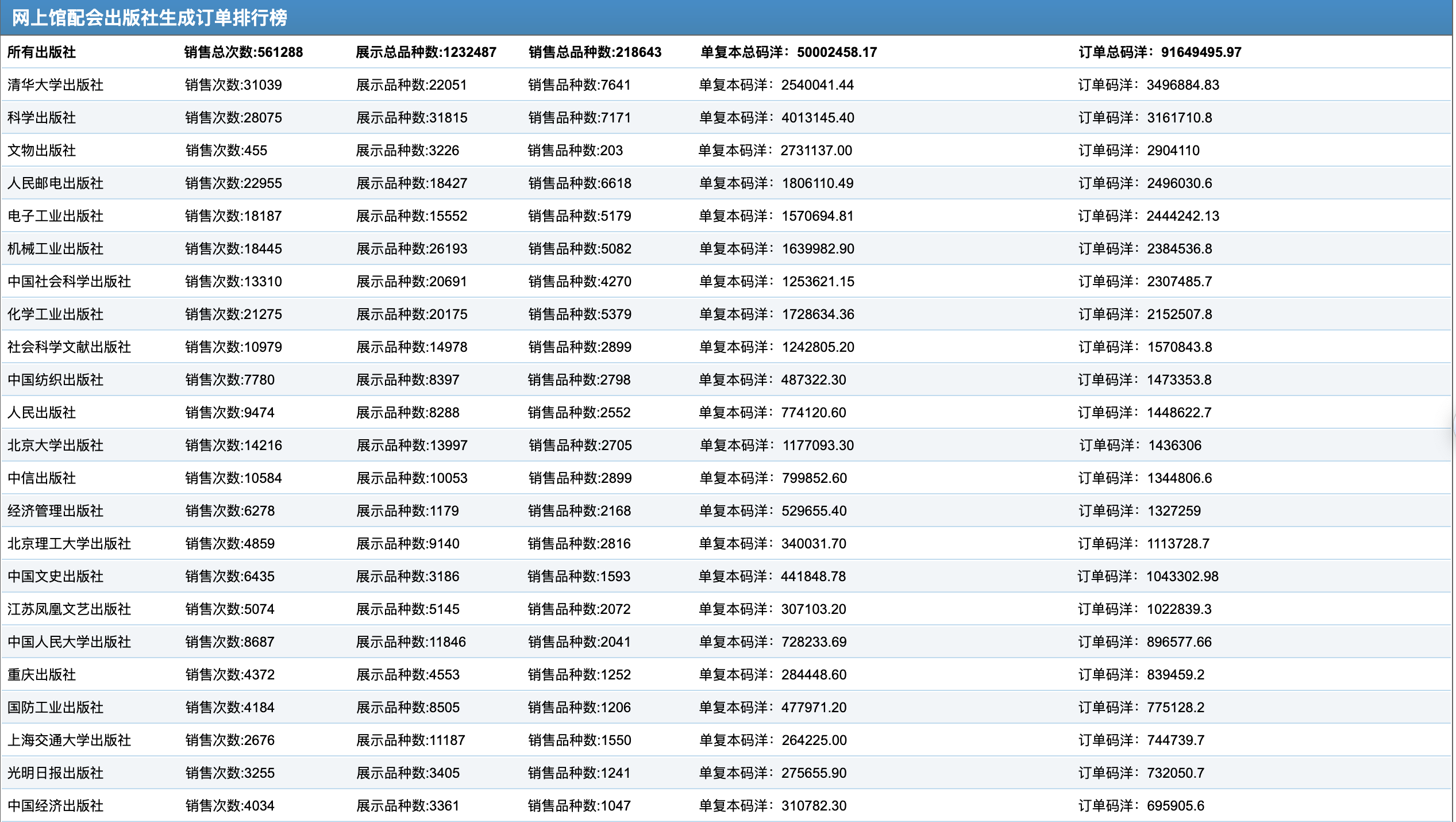Click 机械工业出版社 in the list
The height and width of the screenshot is (822, 1456).
click(x=55, y=249)
